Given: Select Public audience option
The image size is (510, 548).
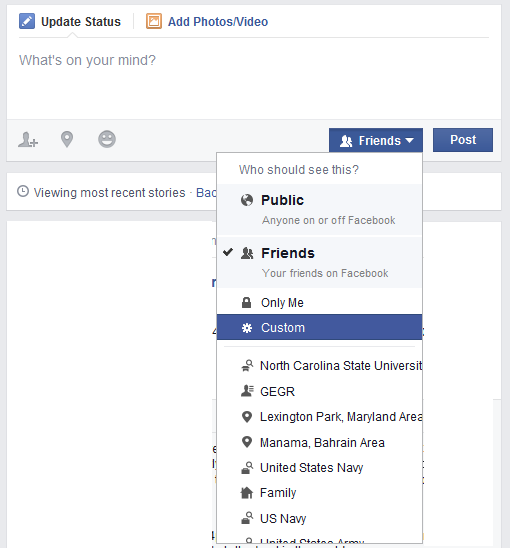Looking at the screenshot, I should 319,209.
